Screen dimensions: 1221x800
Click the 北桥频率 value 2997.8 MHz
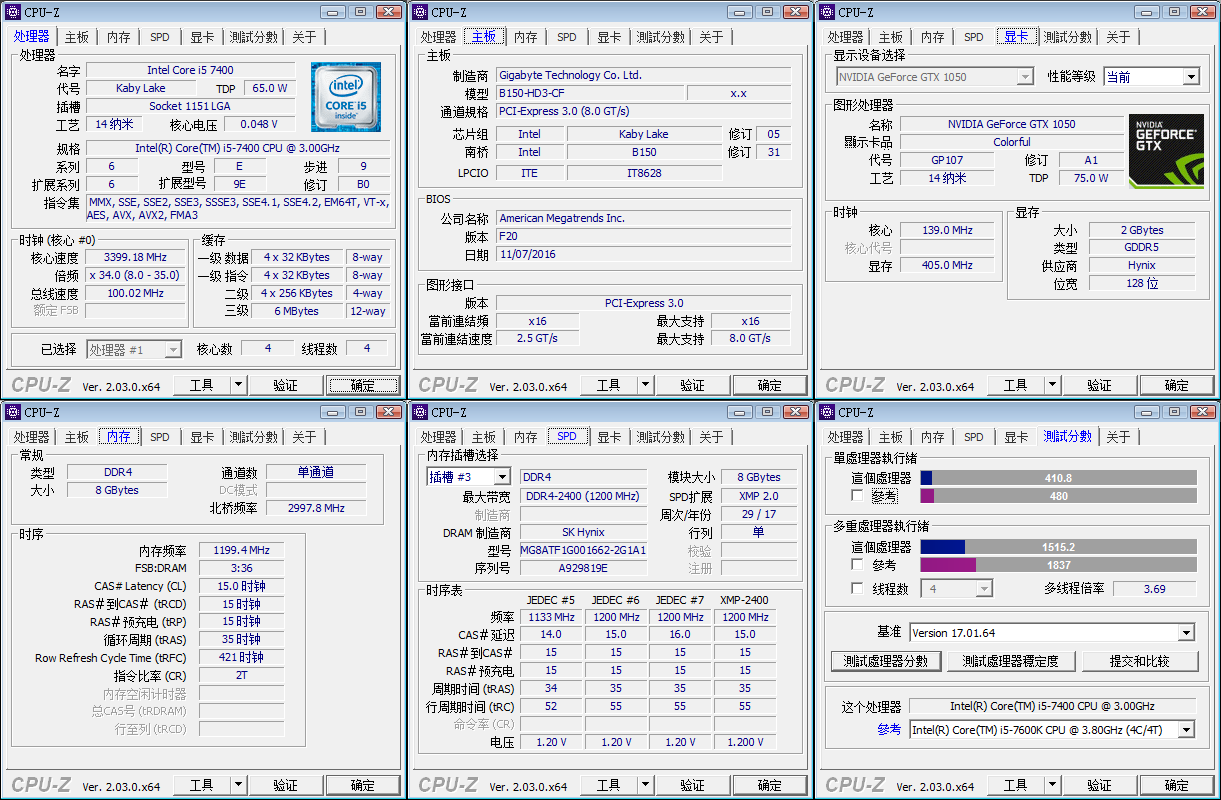(316, 508)
